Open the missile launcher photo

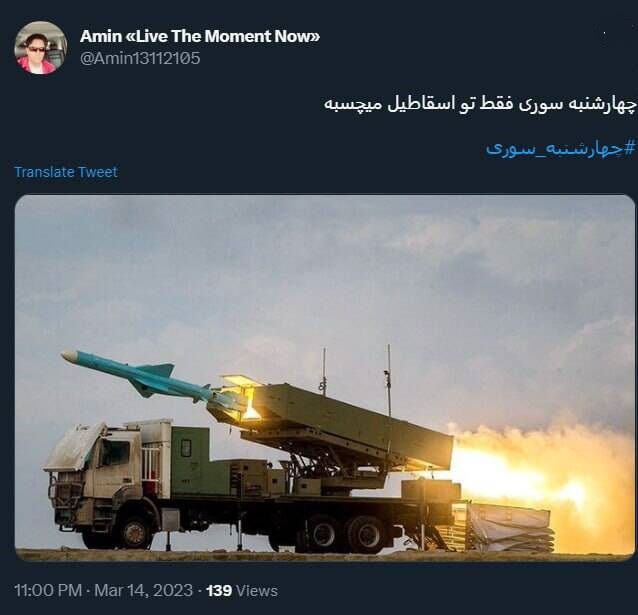[325, 378]
